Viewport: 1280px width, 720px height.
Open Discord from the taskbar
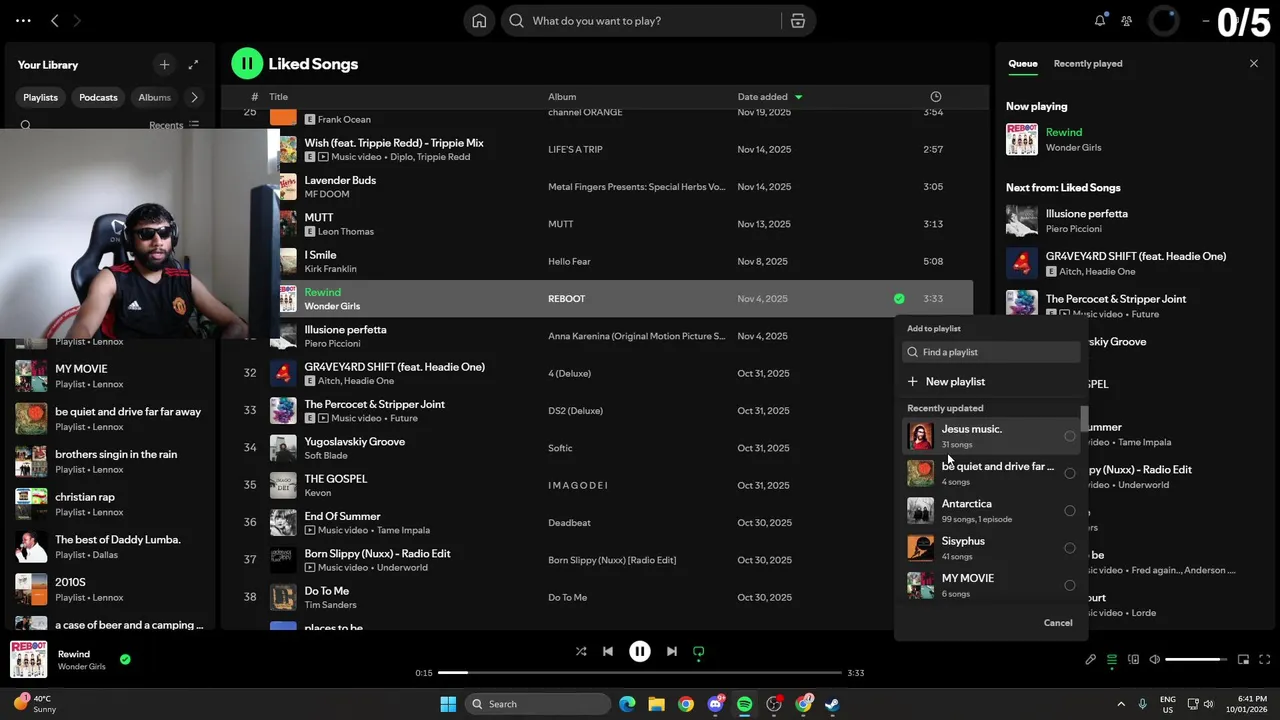point(715,704)
